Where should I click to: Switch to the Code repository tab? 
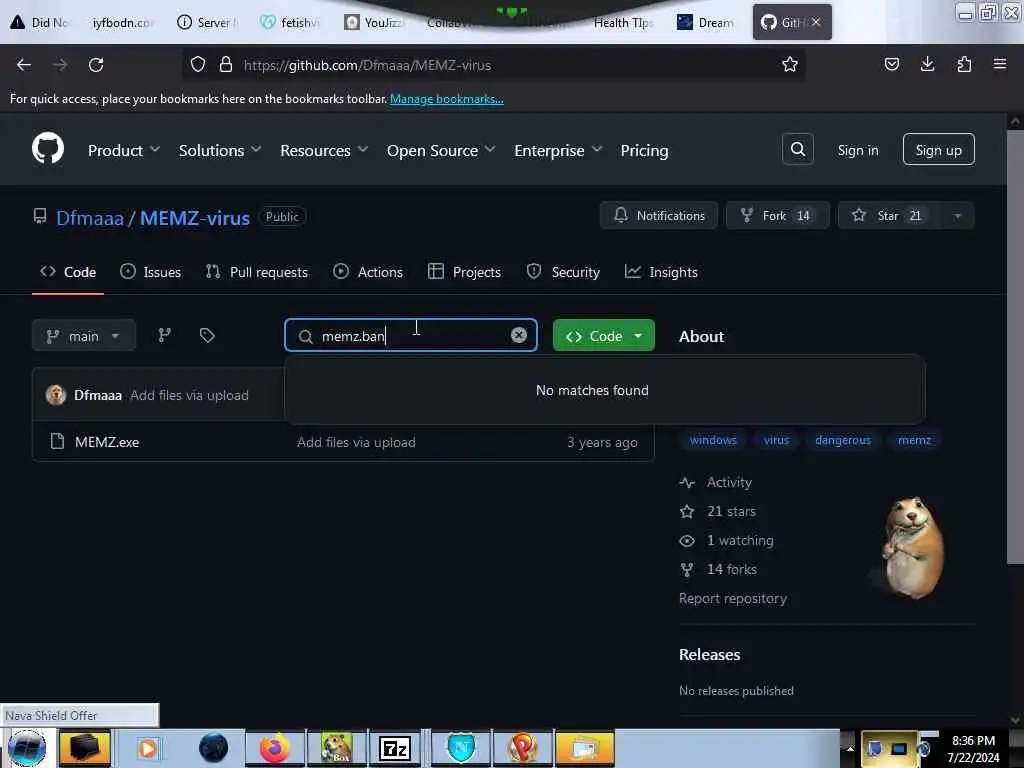68,272
